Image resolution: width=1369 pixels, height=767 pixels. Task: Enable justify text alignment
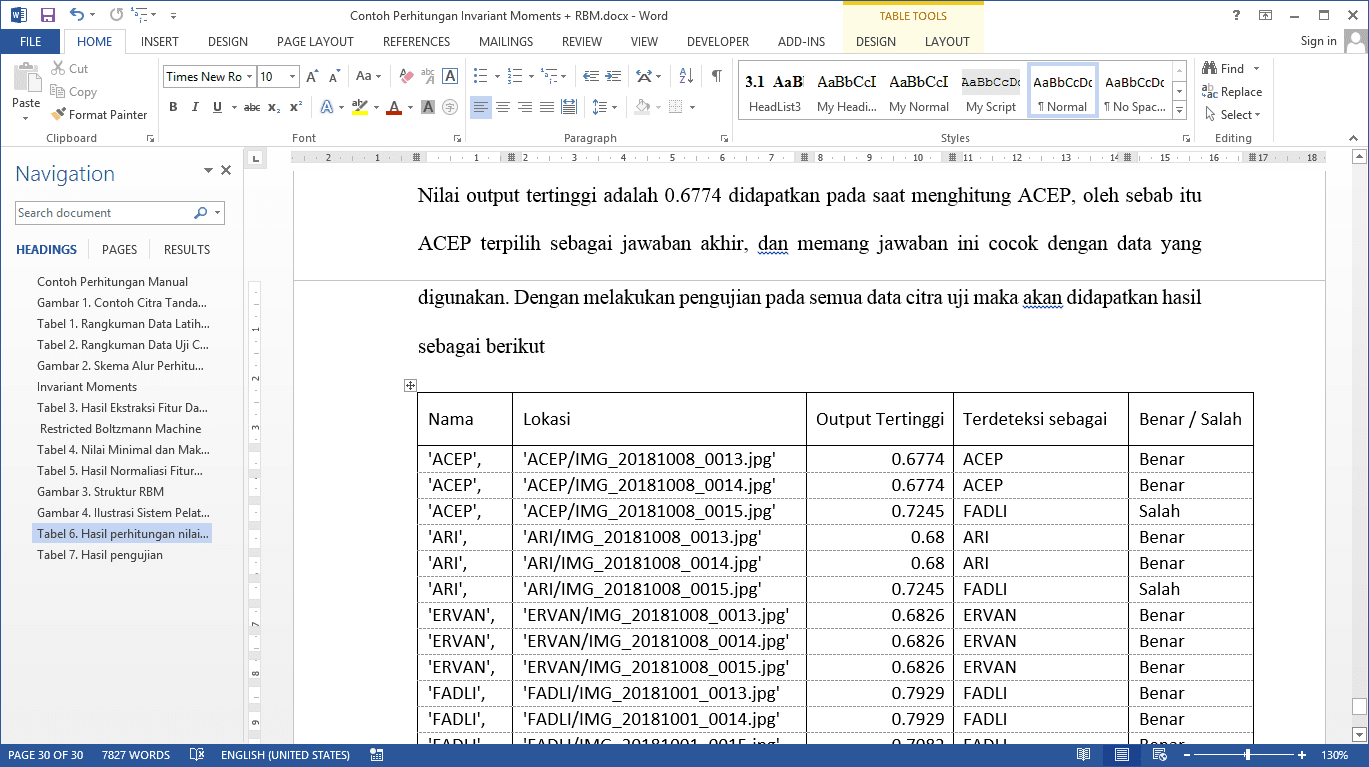pyautogui.click(x=546, y=107)
